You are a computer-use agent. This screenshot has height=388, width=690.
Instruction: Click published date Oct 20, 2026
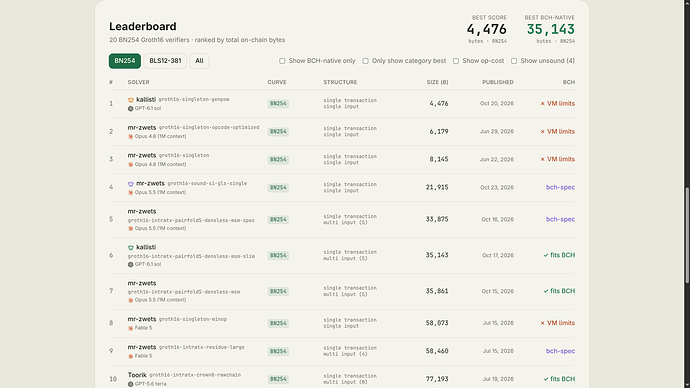pyautogui.click(x=497, y=103)
